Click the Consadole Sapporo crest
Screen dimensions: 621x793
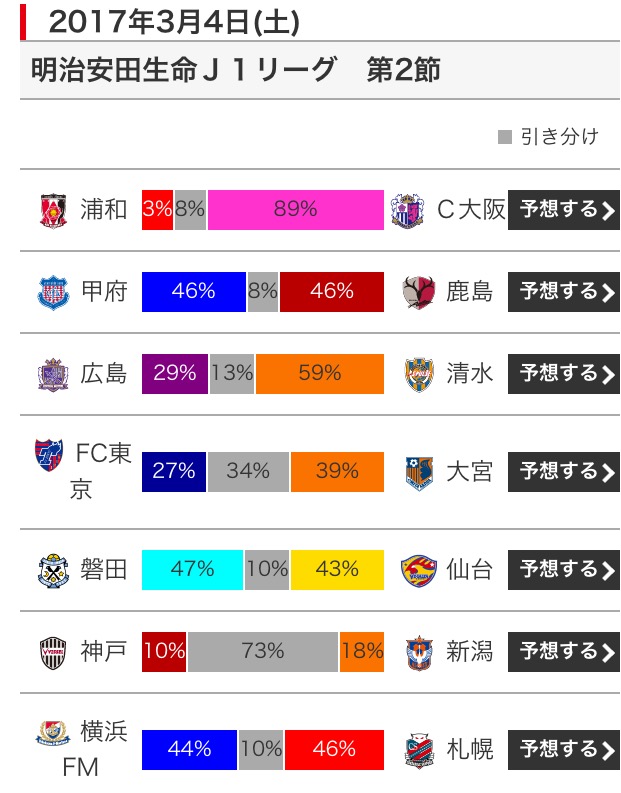(419, 751)
